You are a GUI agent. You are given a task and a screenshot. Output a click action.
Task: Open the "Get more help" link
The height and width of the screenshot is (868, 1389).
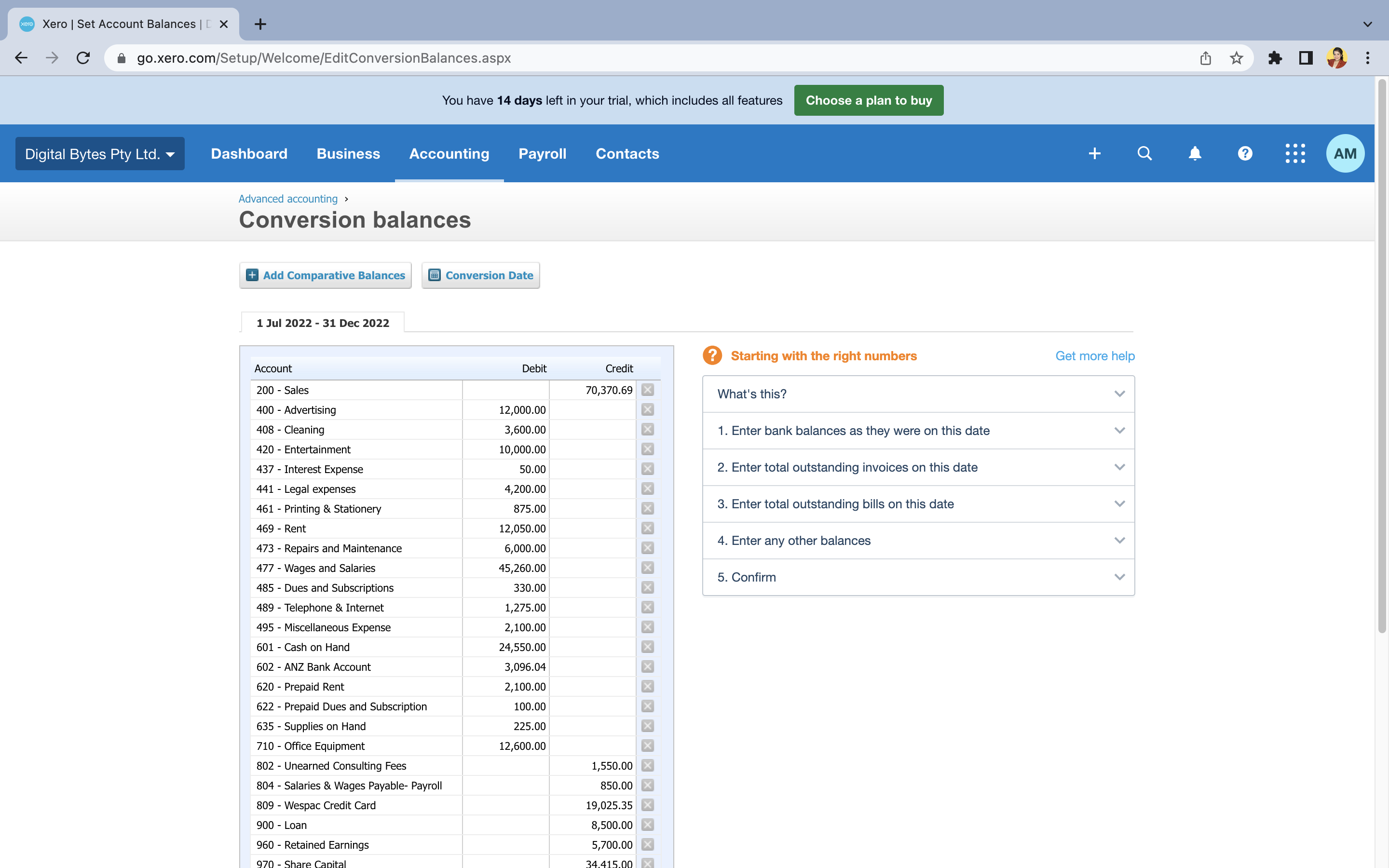point(1094,356)
